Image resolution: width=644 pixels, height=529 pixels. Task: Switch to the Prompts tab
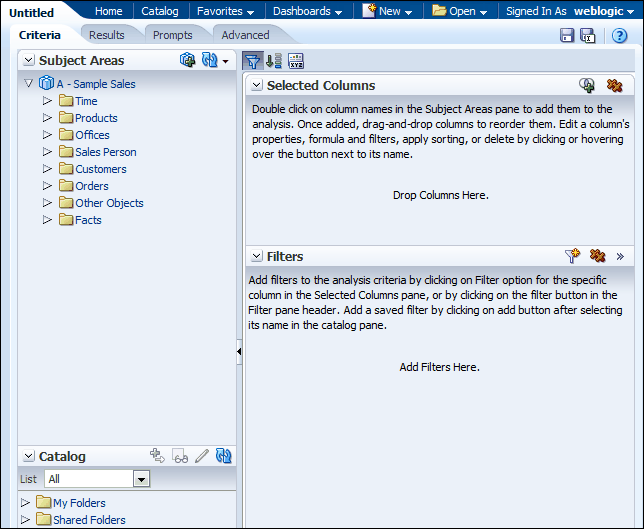(x=172, y=35)
